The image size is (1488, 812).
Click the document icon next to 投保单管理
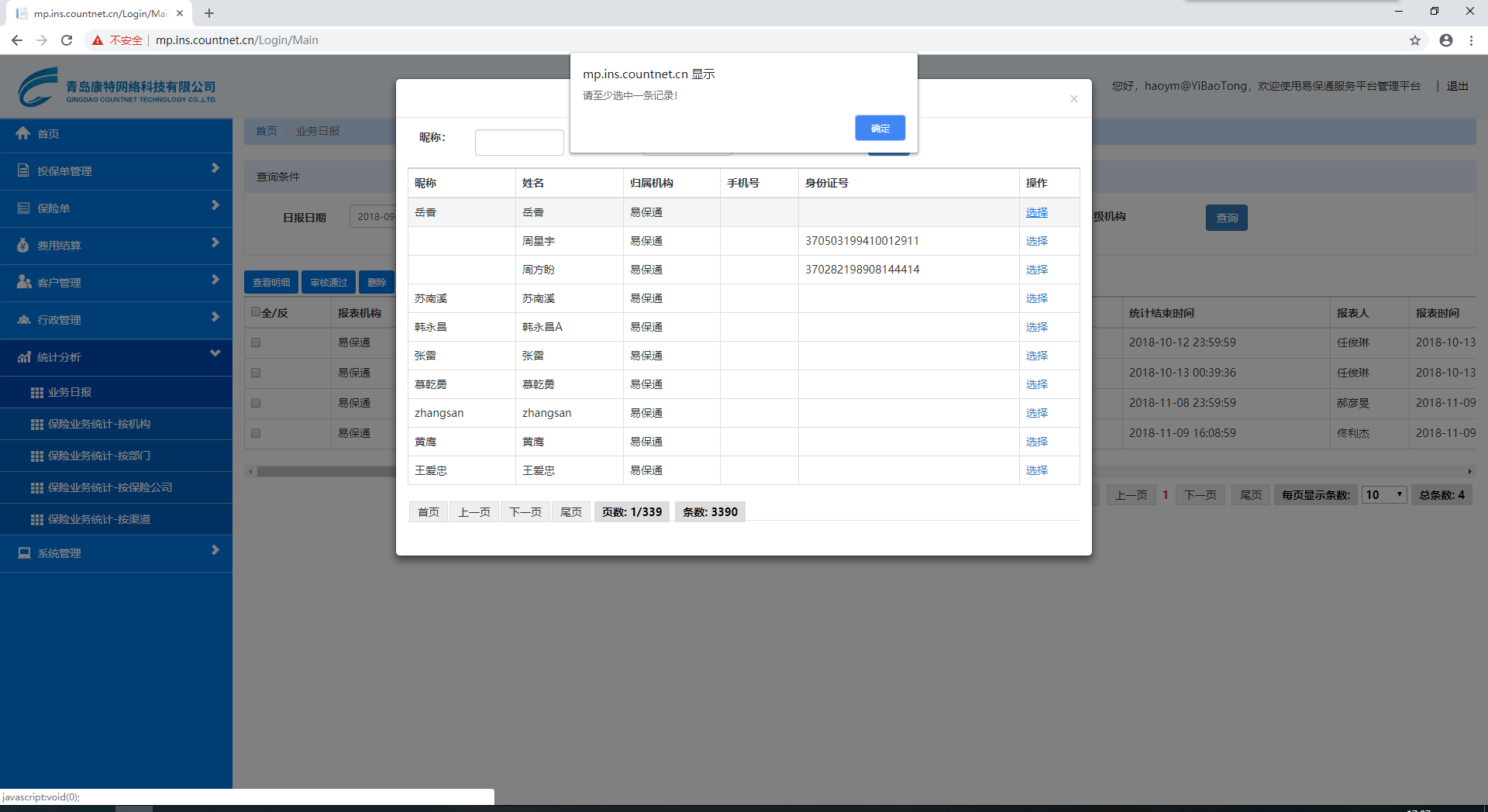(x=23, y=170)
